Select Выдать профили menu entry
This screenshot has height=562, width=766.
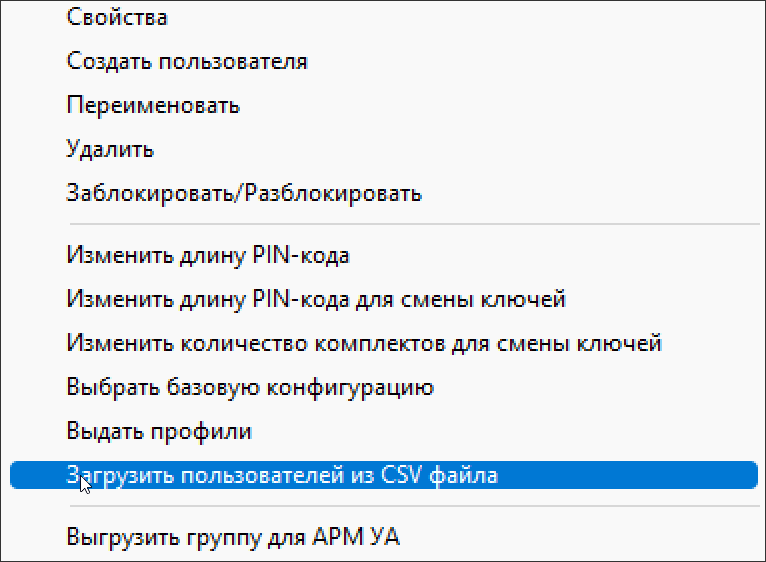159,431
